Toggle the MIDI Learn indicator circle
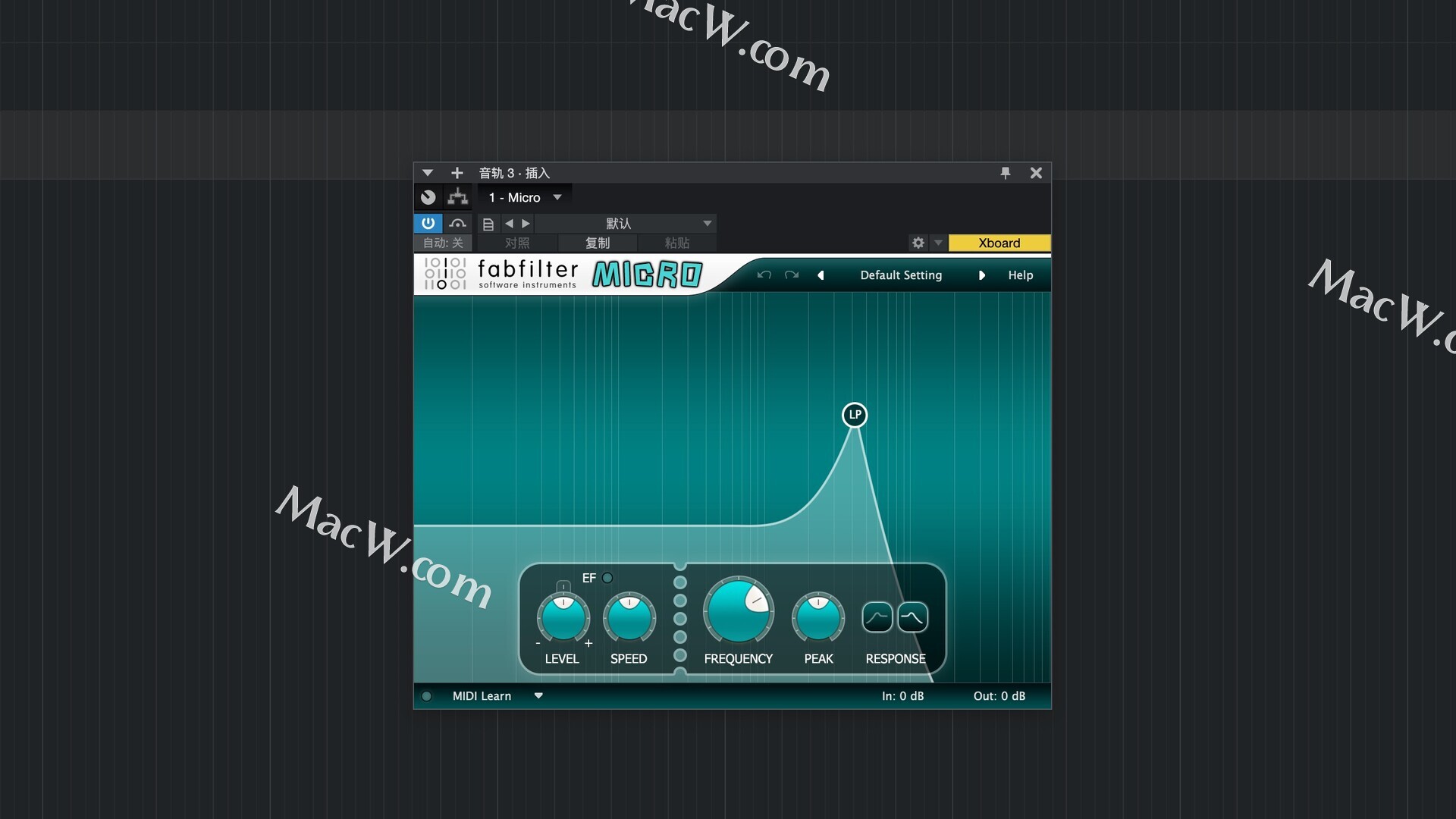The width and height of the screenshot is (1456, 819). click(427, 696)
